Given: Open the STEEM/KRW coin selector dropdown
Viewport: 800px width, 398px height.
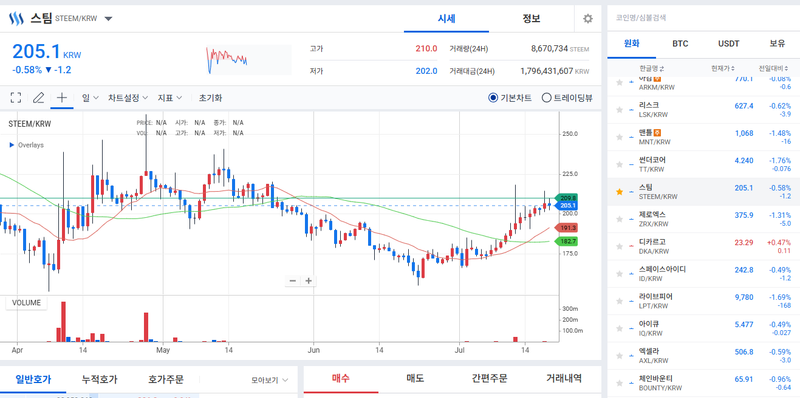Looking at the screenshot, I should click(108, 19).
